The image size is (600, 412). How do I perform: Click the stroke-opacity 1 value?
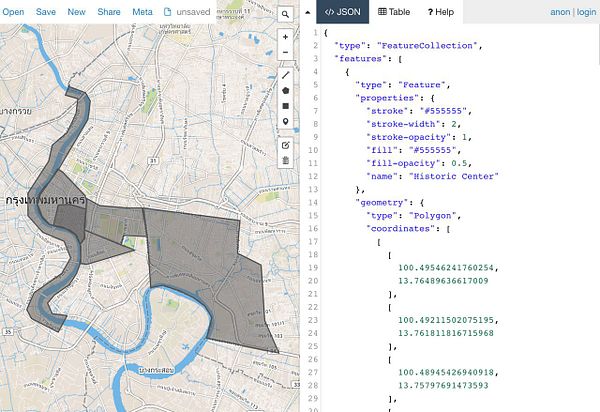click(x=465, y=137)
